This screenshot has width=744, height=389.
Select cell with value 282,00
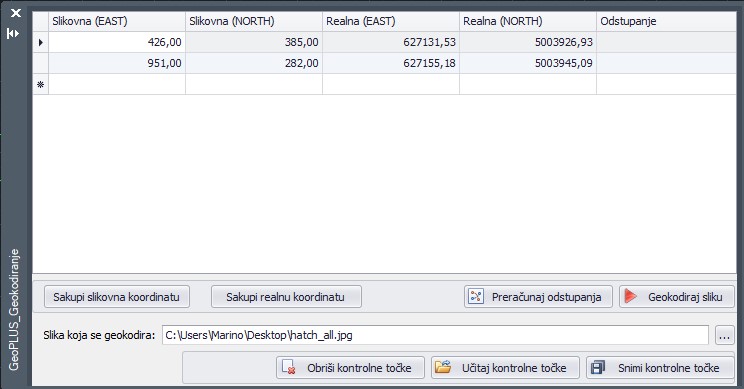(254, 63)
